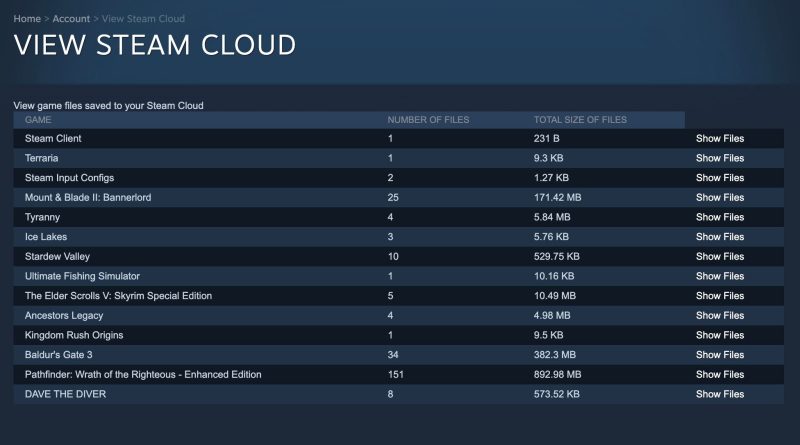Image resolution: width=800 pixels, height=445 pixels.
Task: Show Files for Baldur's Gate 3
Action: [x=720, y=355]
